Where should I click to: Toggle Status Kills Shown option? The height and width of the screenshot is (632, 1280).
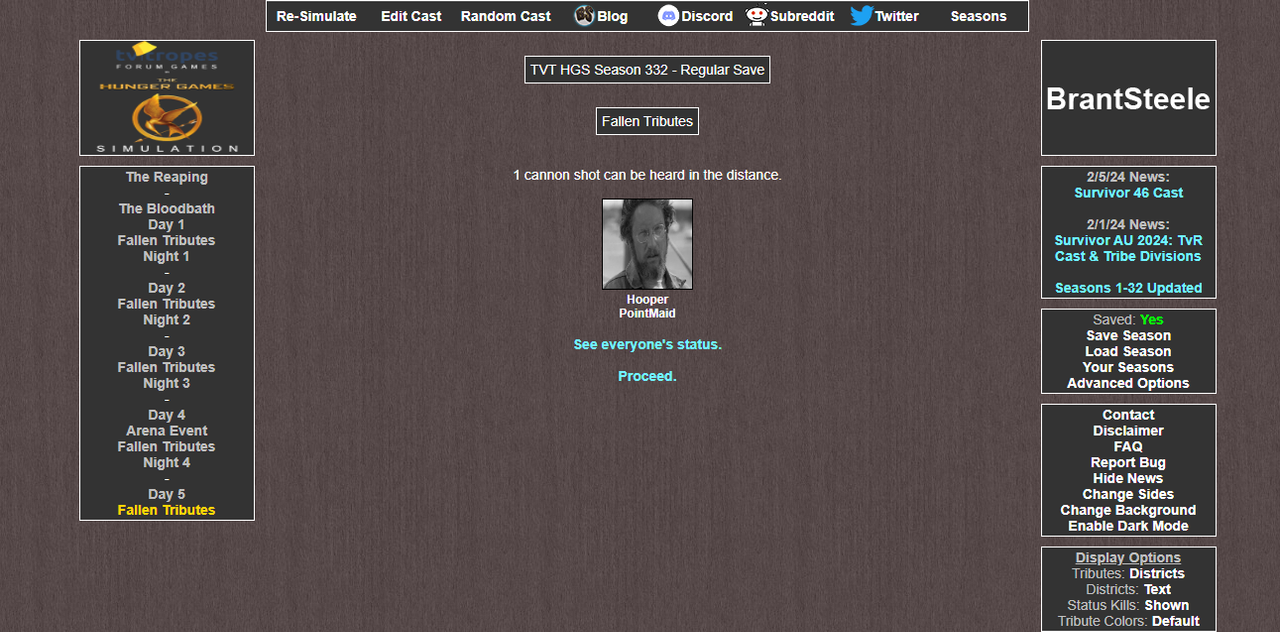click(1166, 605)
